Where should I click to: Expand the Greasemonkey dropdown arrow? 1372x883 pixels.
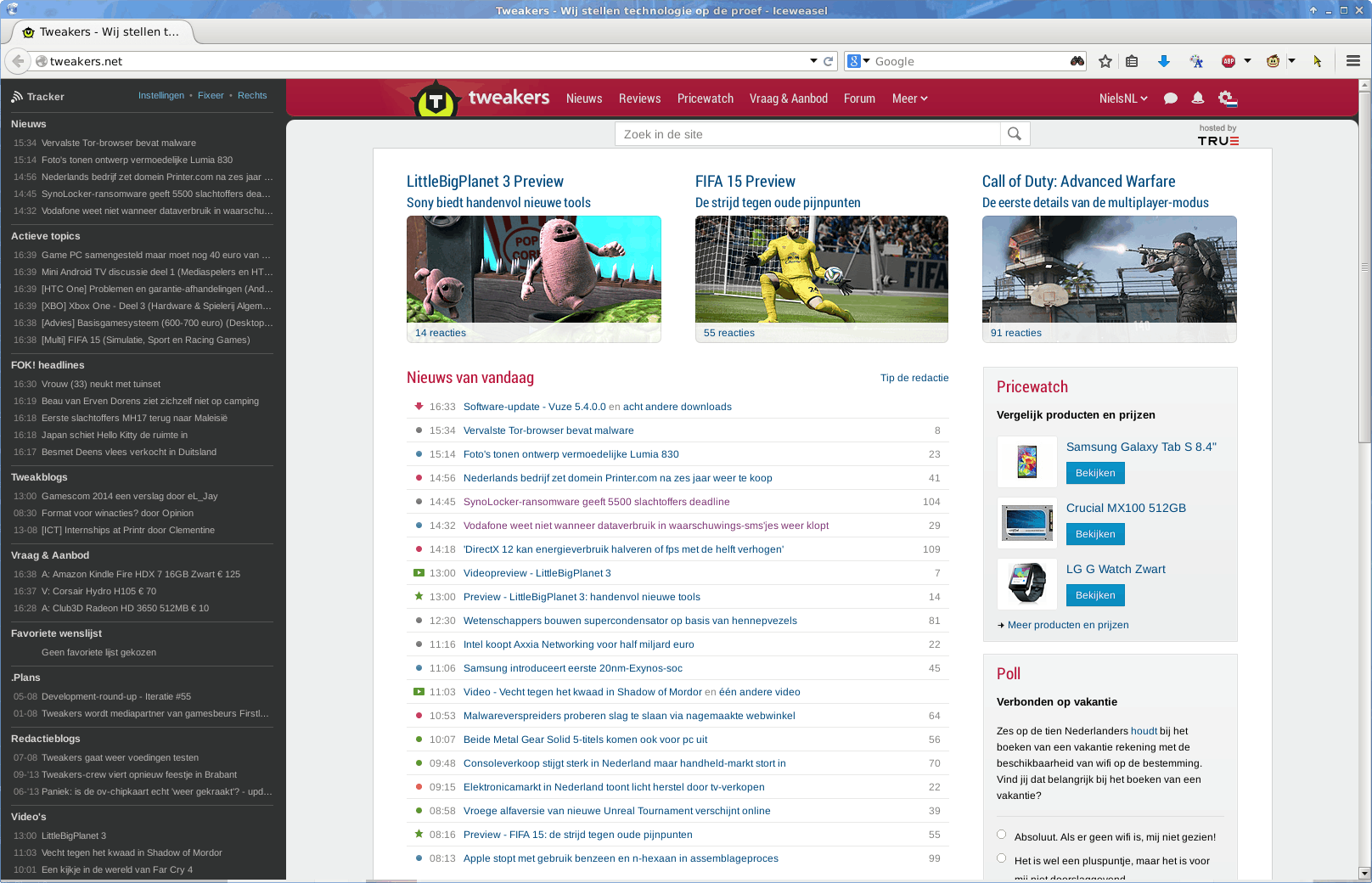point(1291,61)
